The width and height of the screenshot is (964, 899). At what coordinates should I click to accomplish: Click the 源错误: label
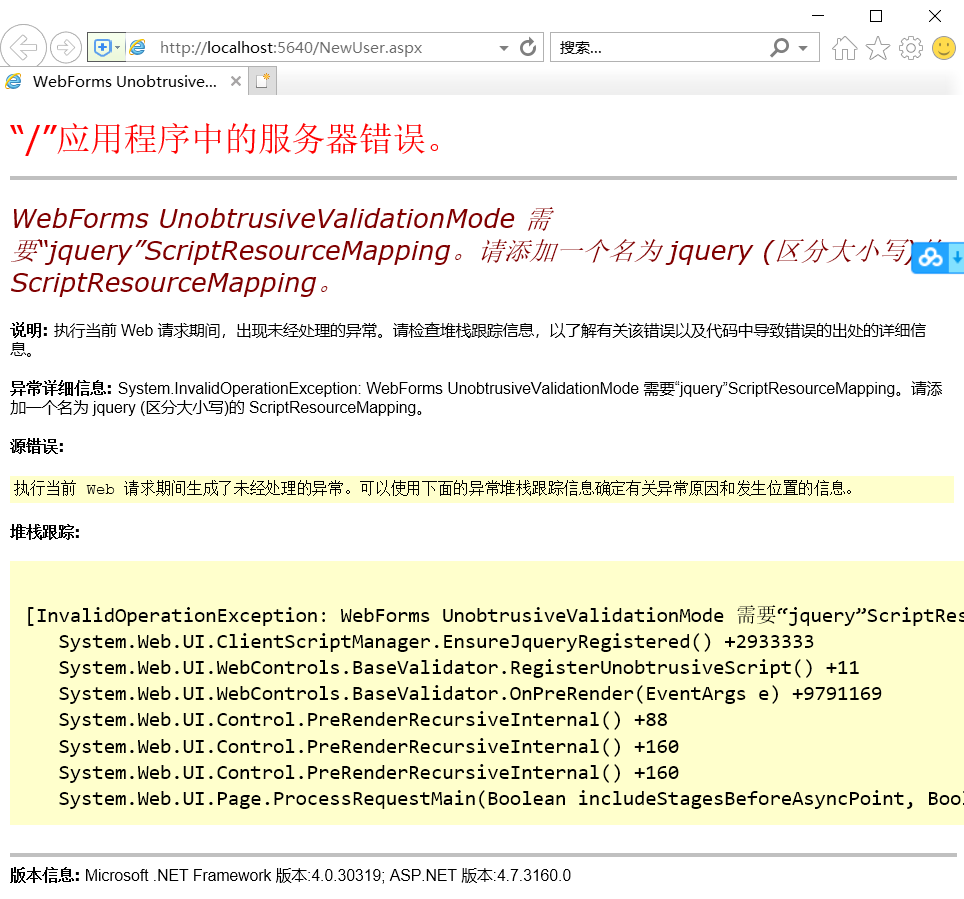[36, 446]
